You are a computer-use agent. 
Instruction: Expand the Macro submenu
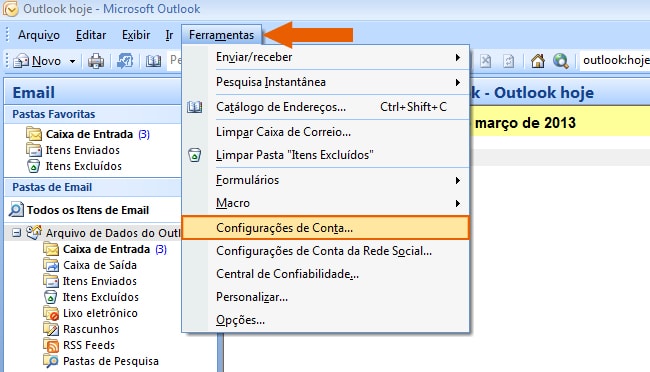click(x=339, y=203)
